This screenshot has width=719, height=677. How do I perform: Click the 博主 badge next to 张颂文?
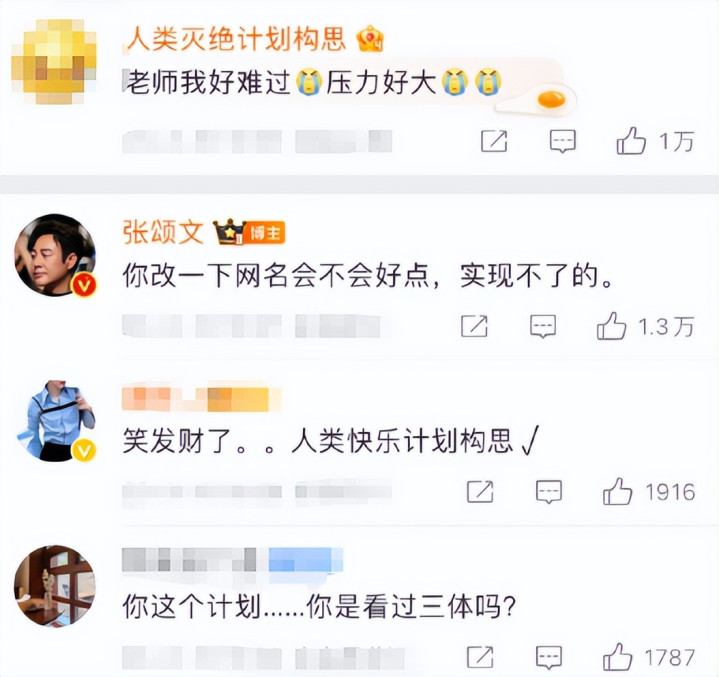tap(265, 233)
